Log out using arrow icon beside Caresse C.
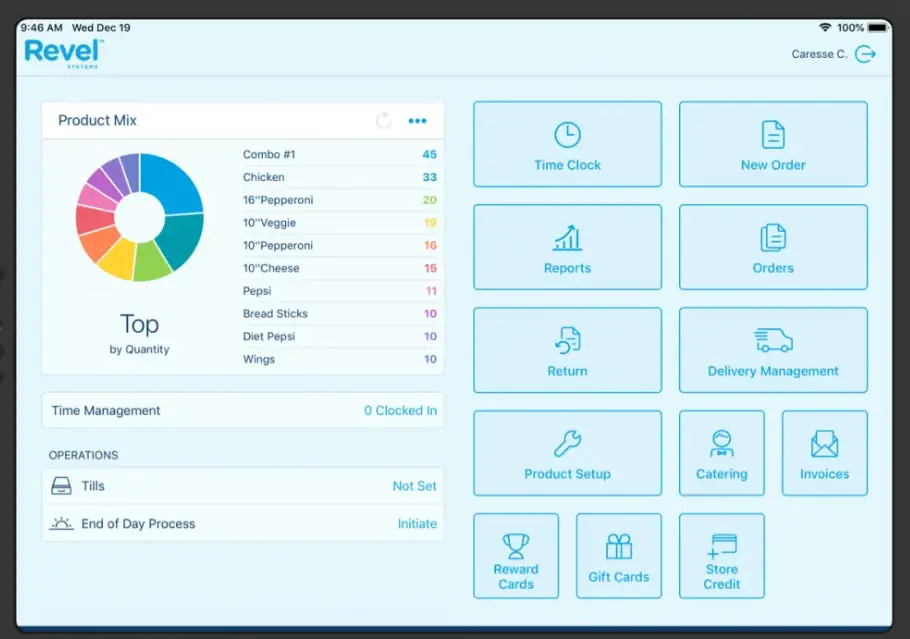The height and width of the screenshot is (639, 910). point(865,54)
